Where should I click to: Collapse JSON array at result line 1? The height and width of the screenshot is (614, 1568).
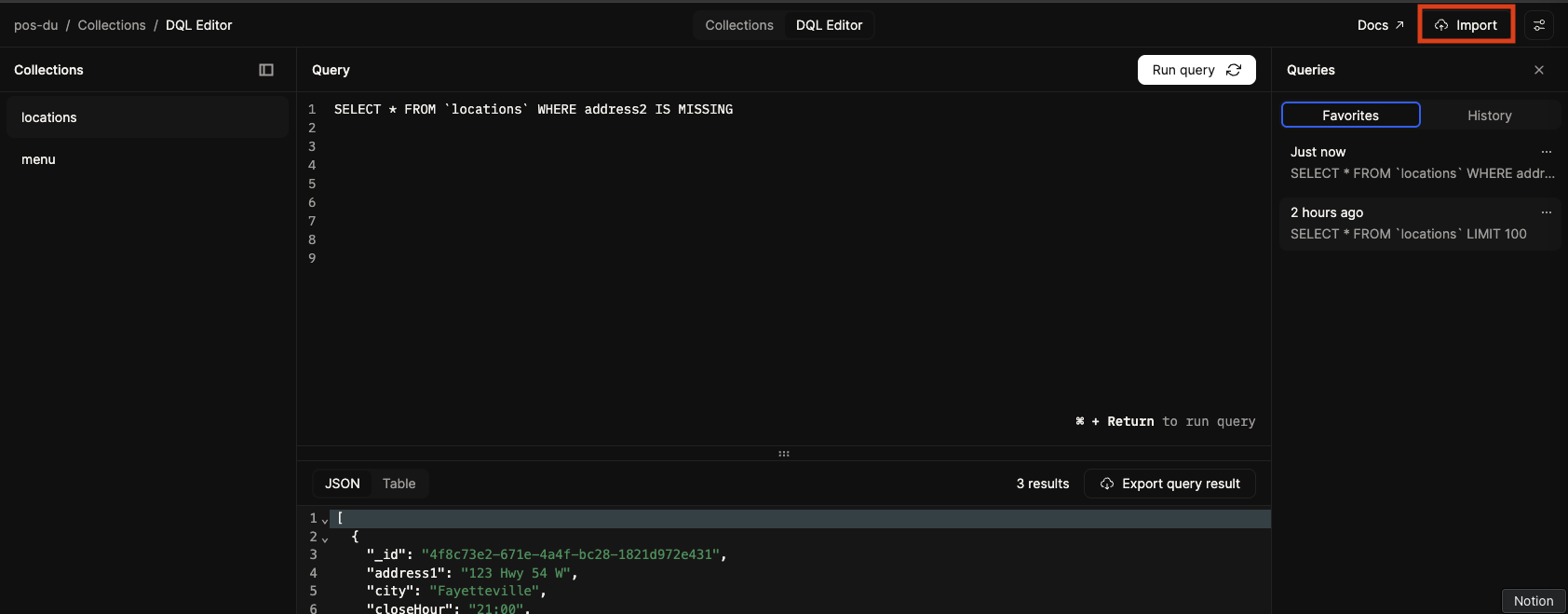pyautogui.click(x=325, y=520)
